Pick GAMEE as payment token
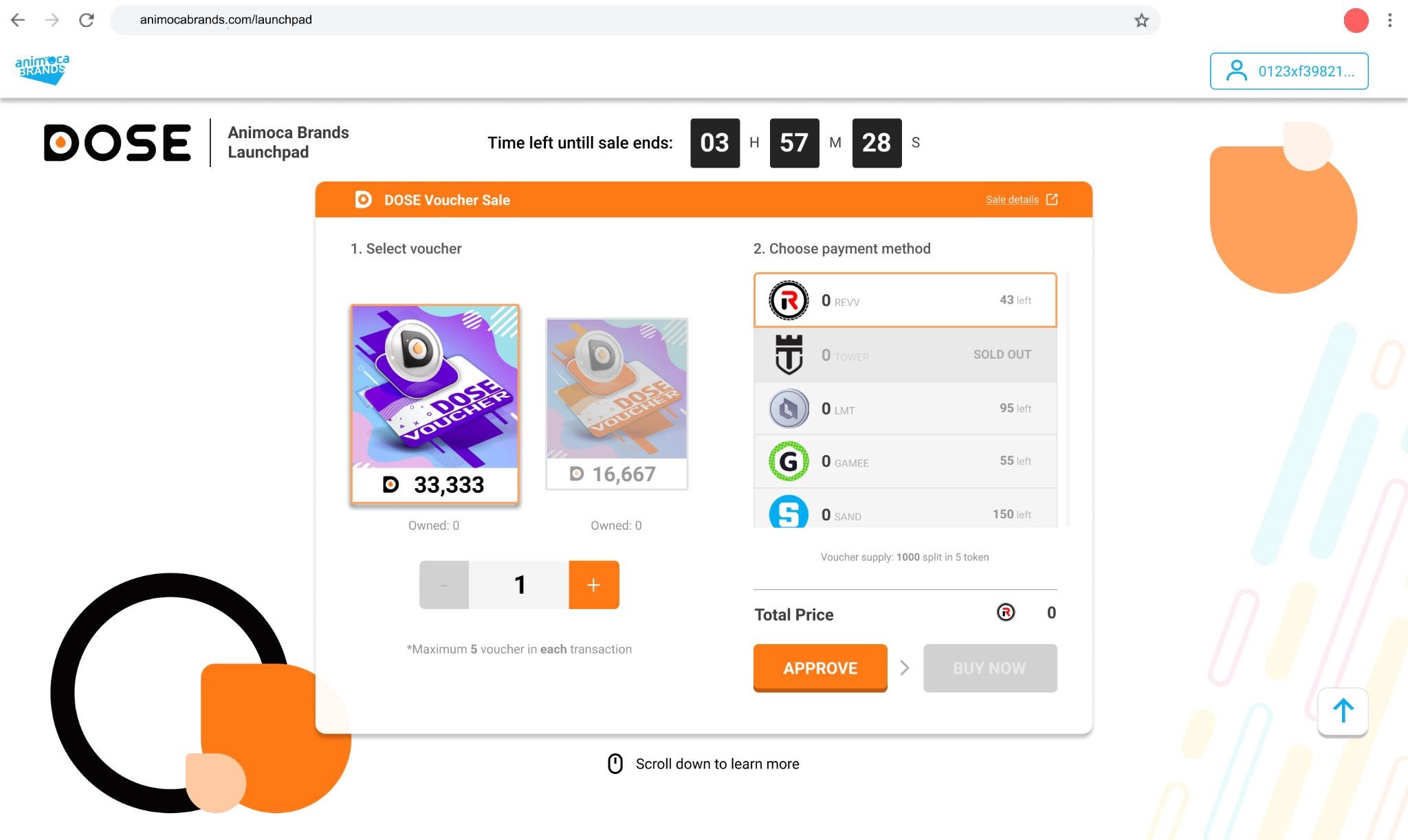1408x840 pixels. [x=905, y=461]
